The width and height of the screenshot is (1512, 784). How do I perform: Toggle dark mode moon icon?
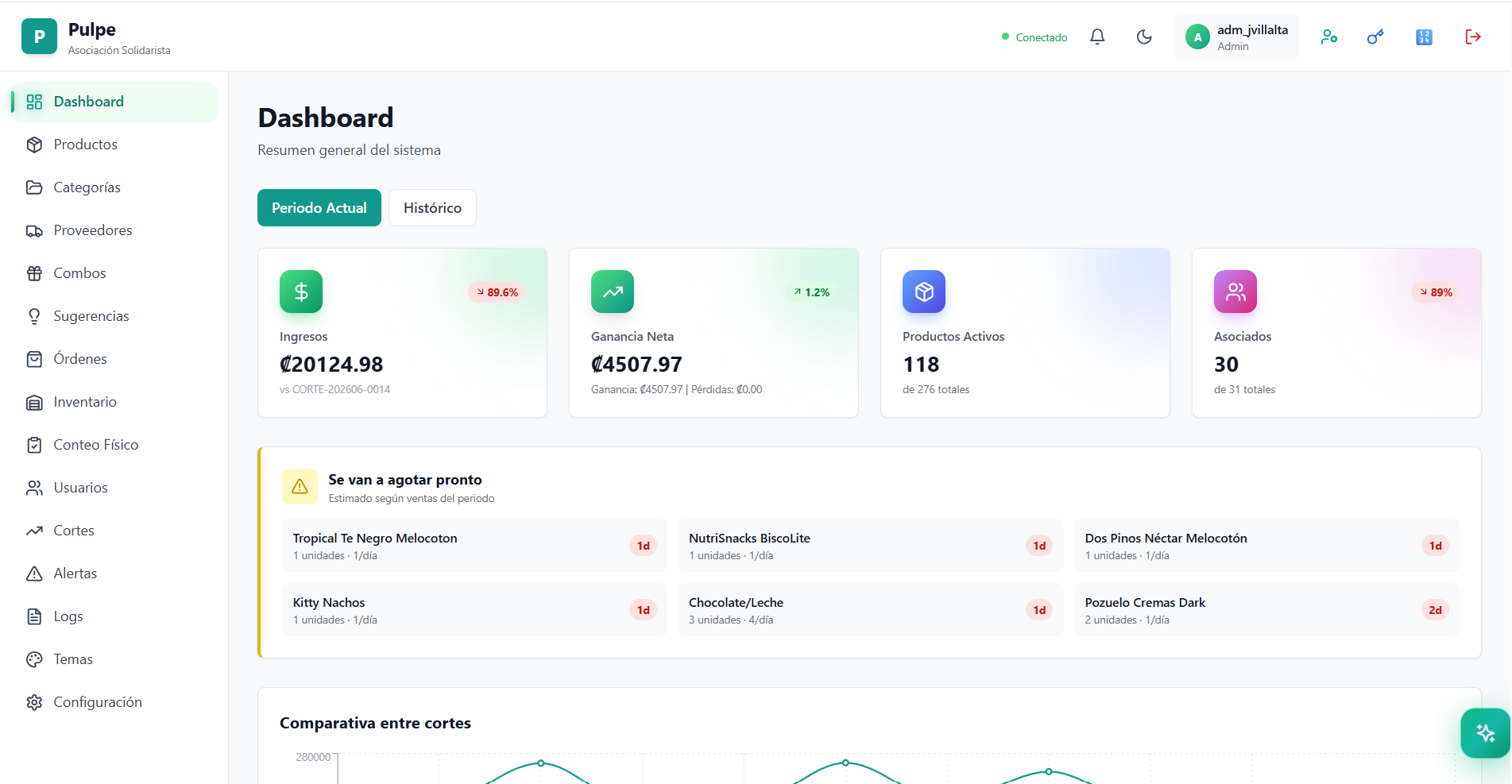coord(1144,37)
